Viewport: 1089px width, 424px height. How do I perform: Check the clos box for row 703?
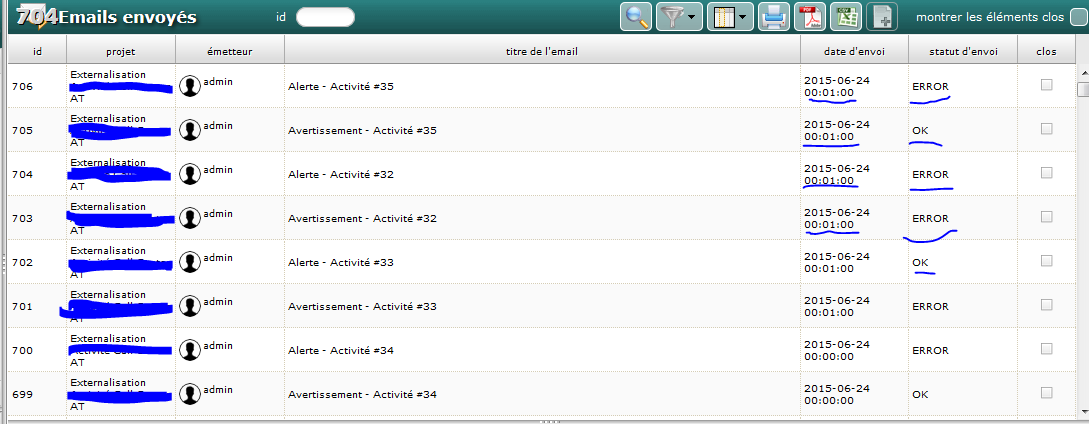click(x=1046, y=217)
